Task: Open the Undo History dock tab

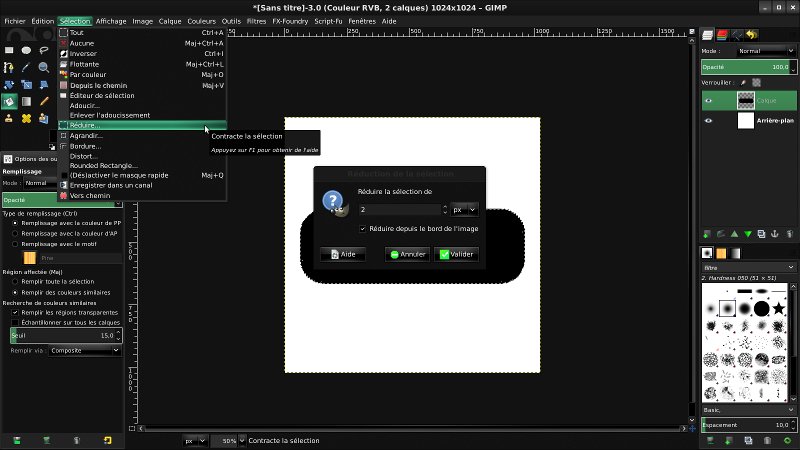Action: [x=752, y=35]
